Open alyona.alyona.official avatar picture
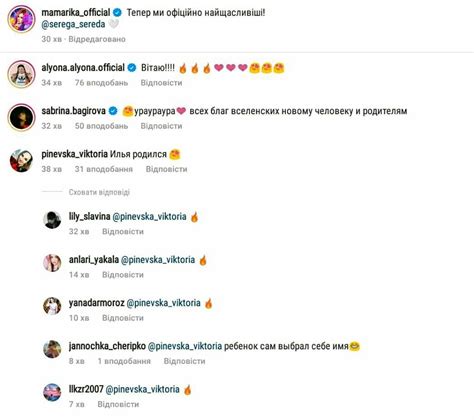This screenshot has width=474, height=420. point(21,74)
